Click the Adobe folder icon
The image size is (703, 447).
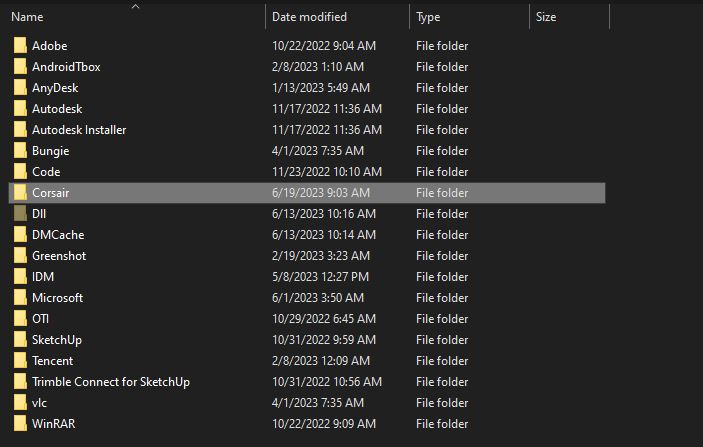tap(20, 46)
